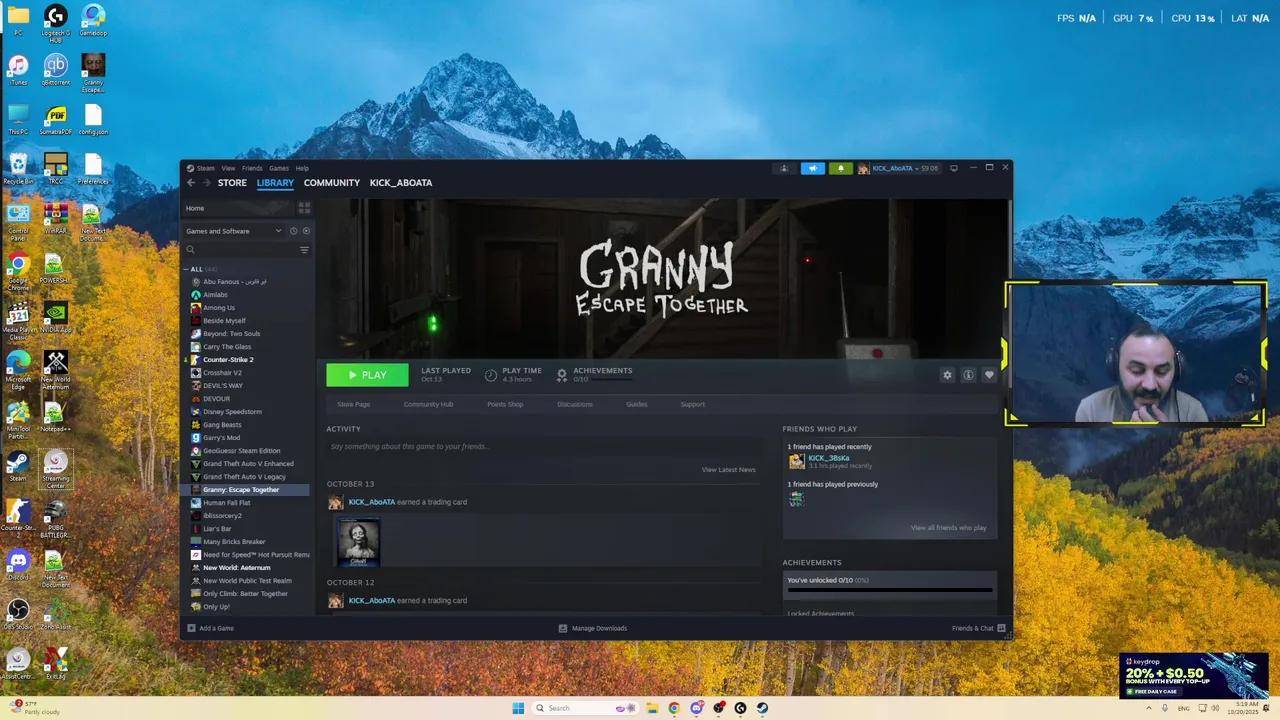
Task: Collapse the ALL games category
Action: (186, 269)
